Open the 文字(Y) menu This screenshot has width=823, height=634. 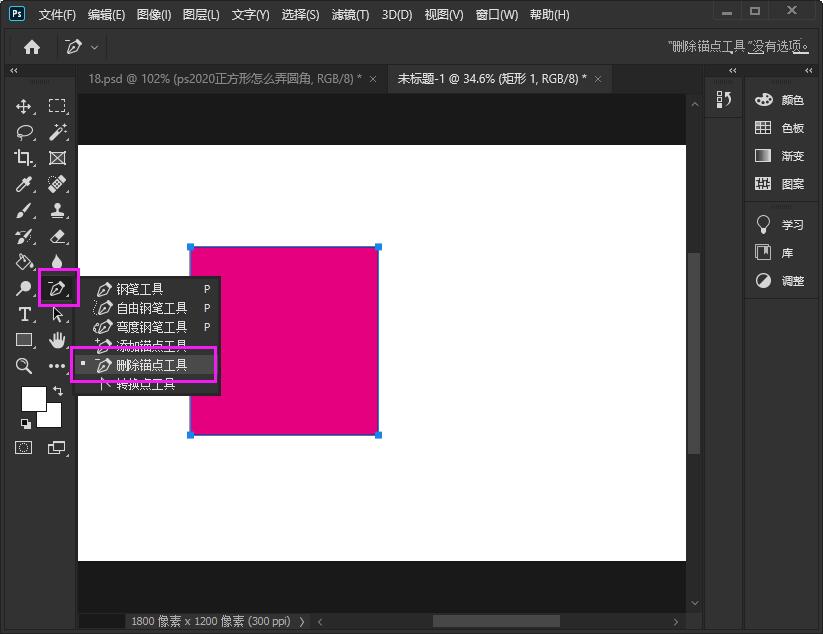click(250, 15)
